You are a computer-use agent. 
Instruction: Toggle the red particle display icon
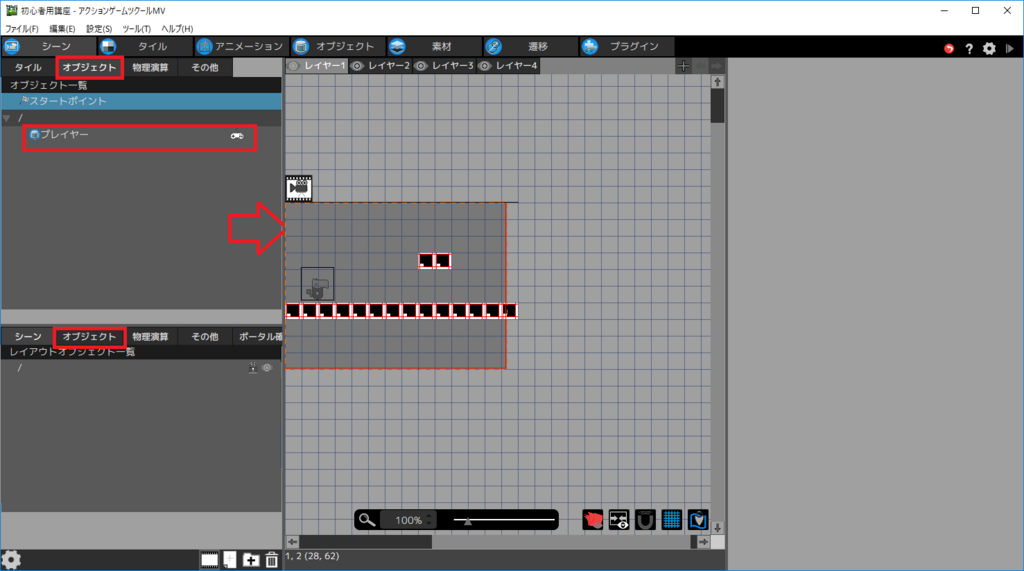coord(593,520)
